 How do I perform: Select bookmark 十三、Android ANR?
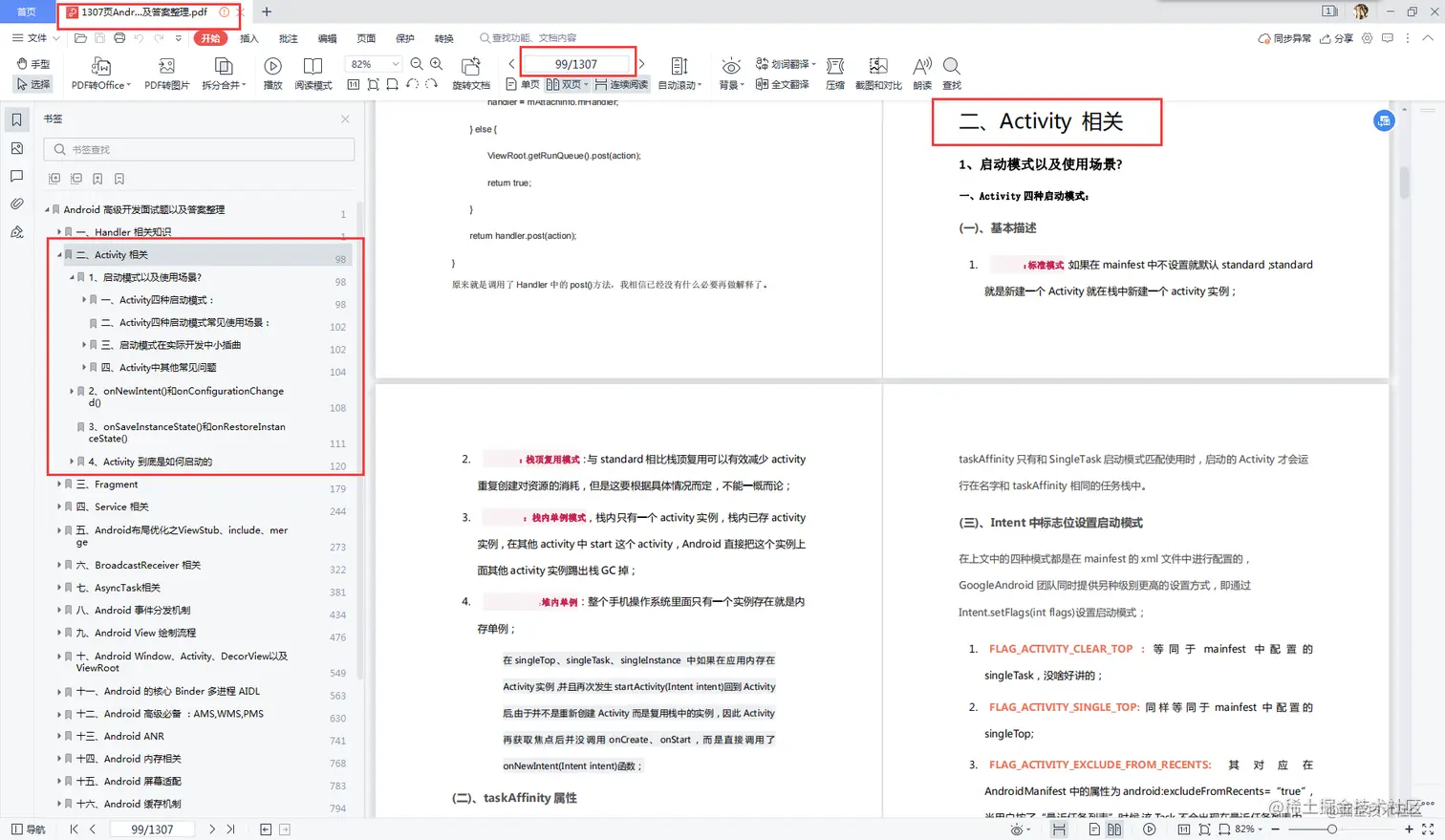tap(119, 736)
